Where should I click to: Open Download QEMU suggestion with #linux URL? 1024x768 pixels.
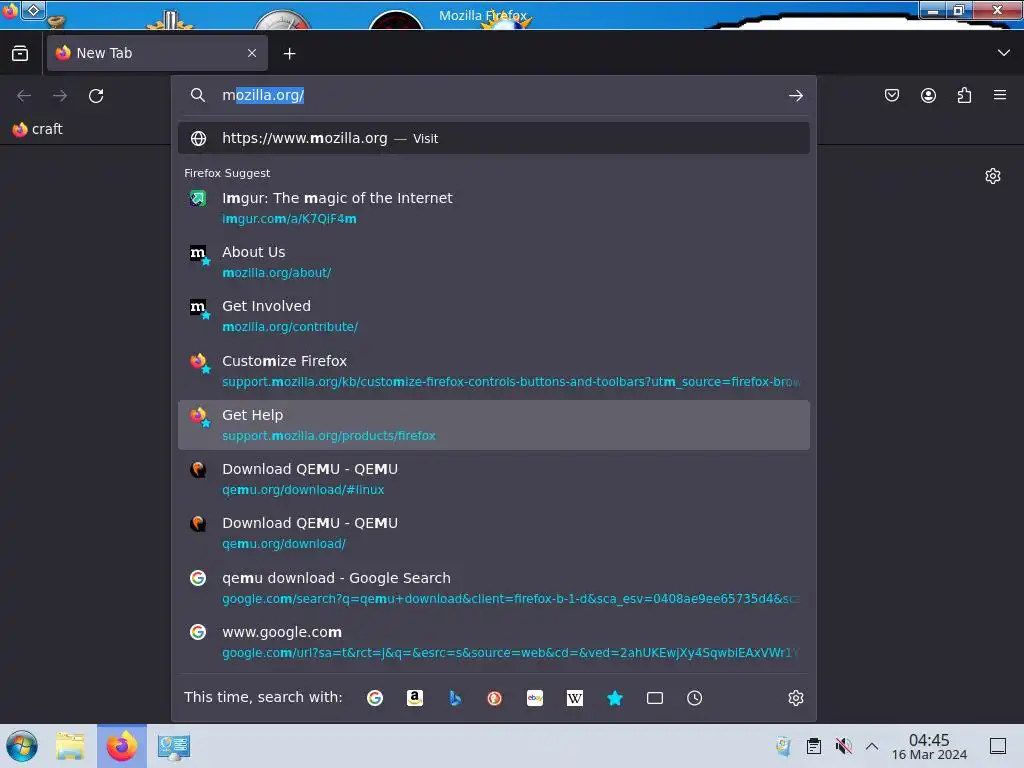[494, 479]
